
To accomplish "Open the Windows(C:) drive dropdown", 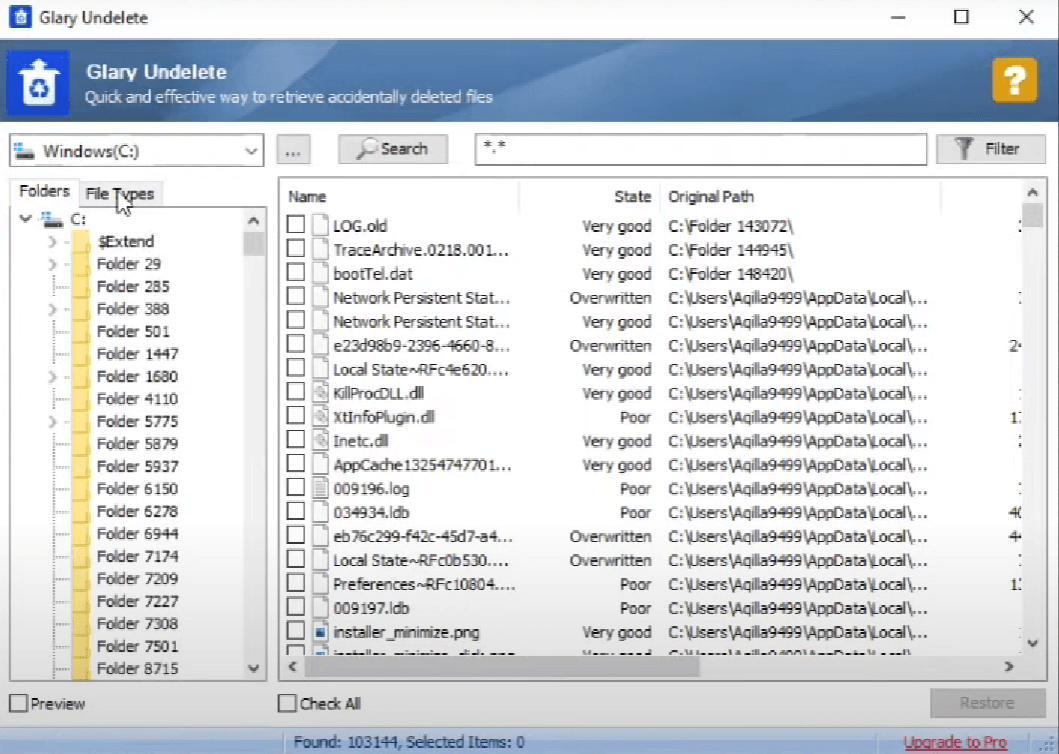I will (x=250, y=151).
